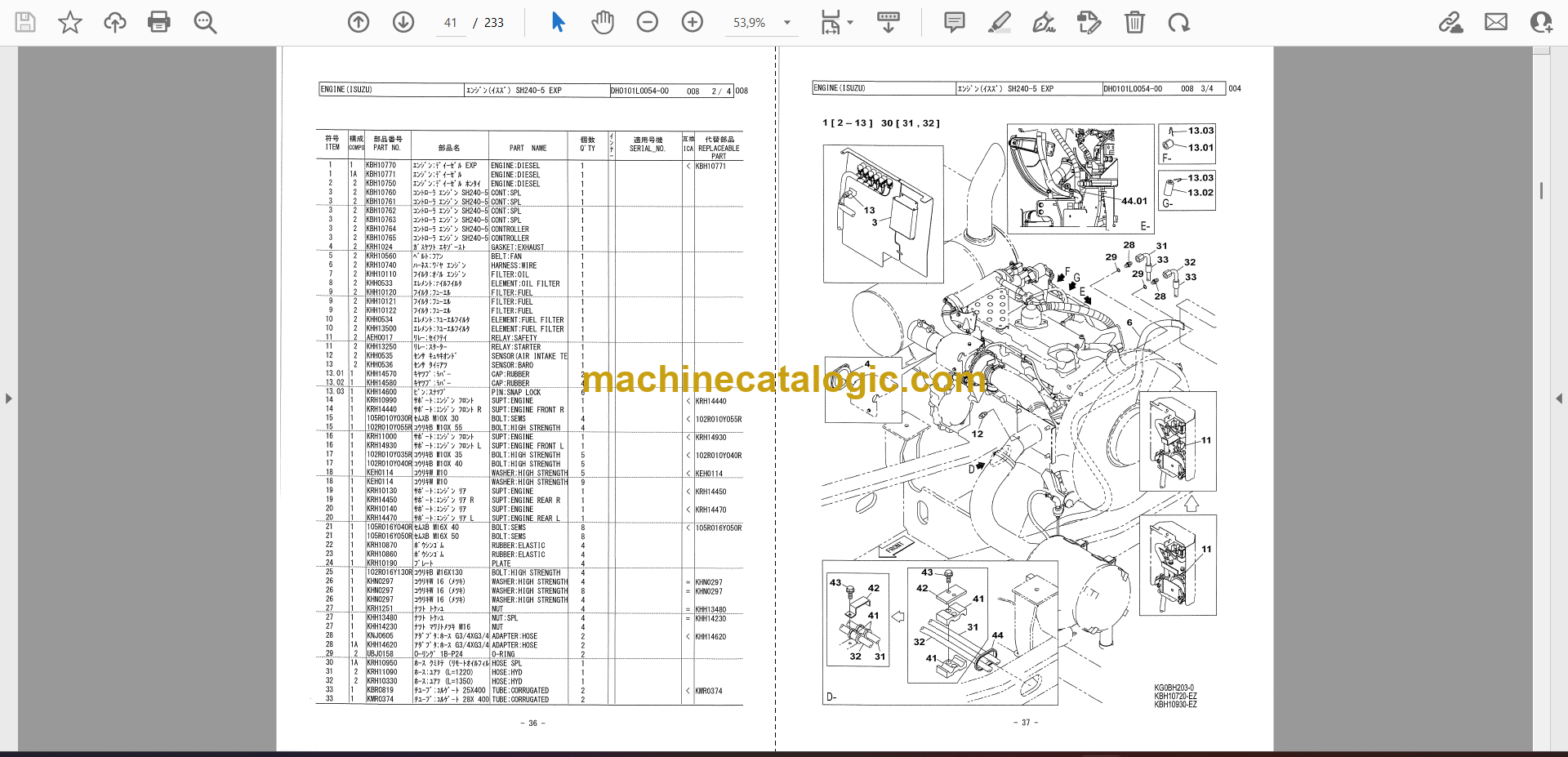The height and width of the screenshot is (757, 1568).
Task: Click ENGINE(ISUZU) header on the left page
Action: 346,90
